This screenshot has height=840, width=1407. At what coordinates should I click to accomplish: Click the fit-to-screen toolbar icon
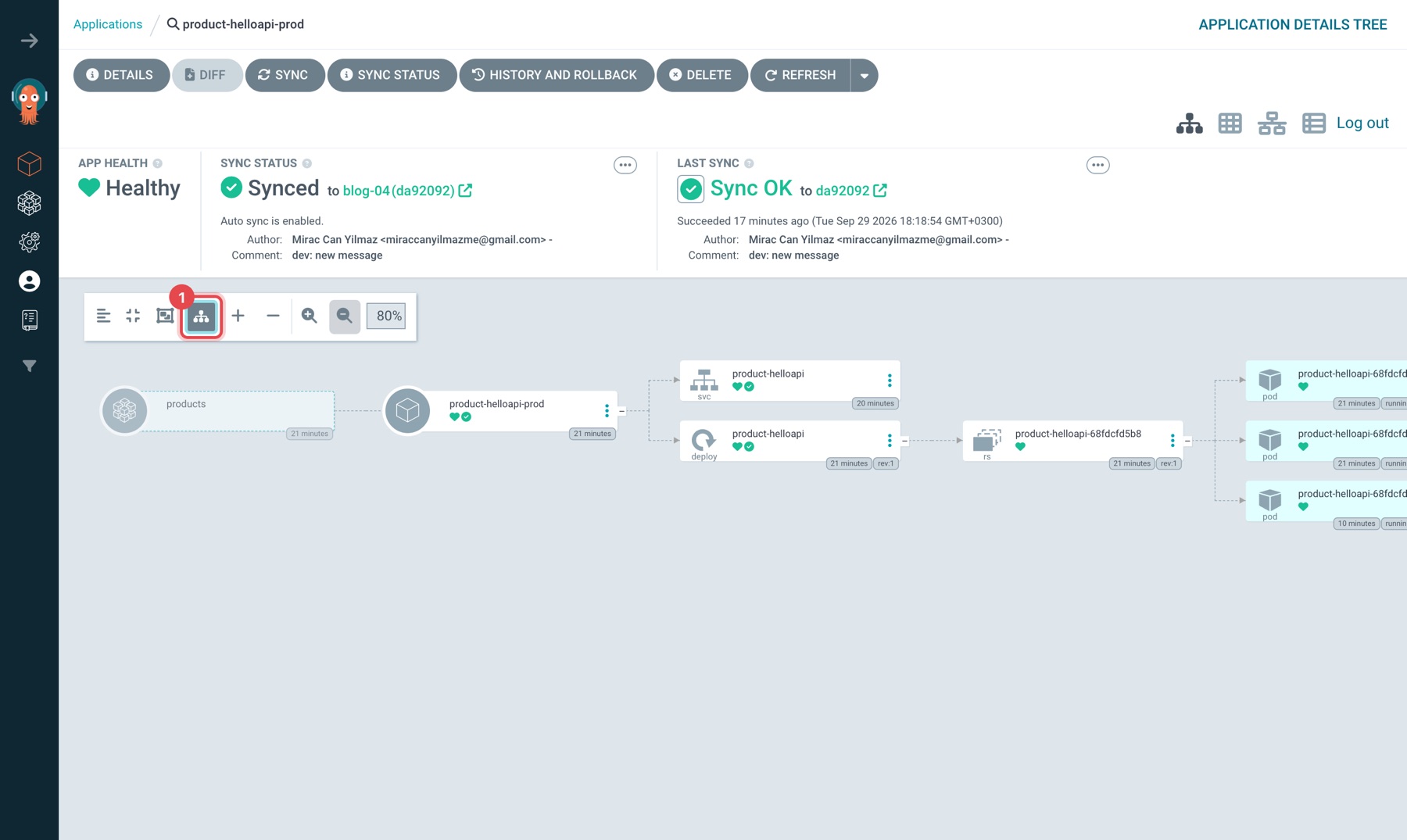click(x=165, y=316)
